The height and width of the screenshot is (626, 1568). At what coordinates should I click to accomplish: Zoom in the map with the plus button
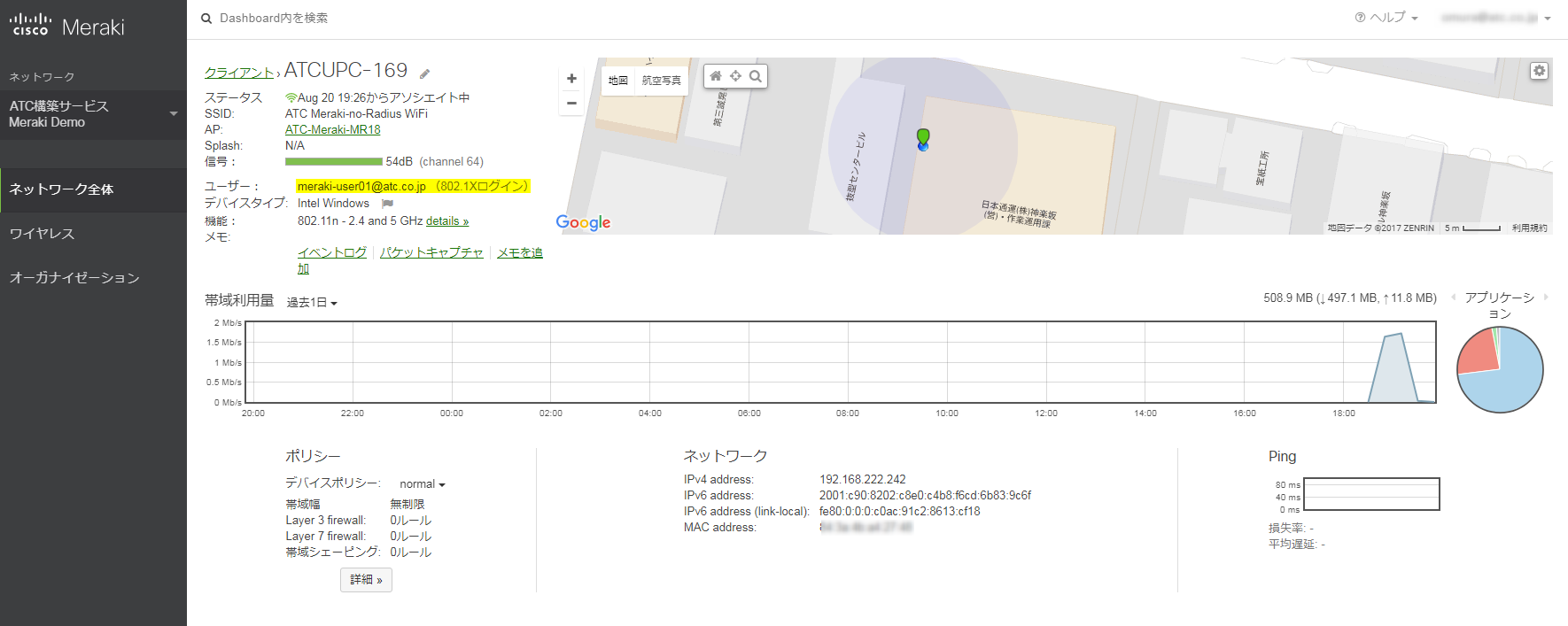[571, 79]
